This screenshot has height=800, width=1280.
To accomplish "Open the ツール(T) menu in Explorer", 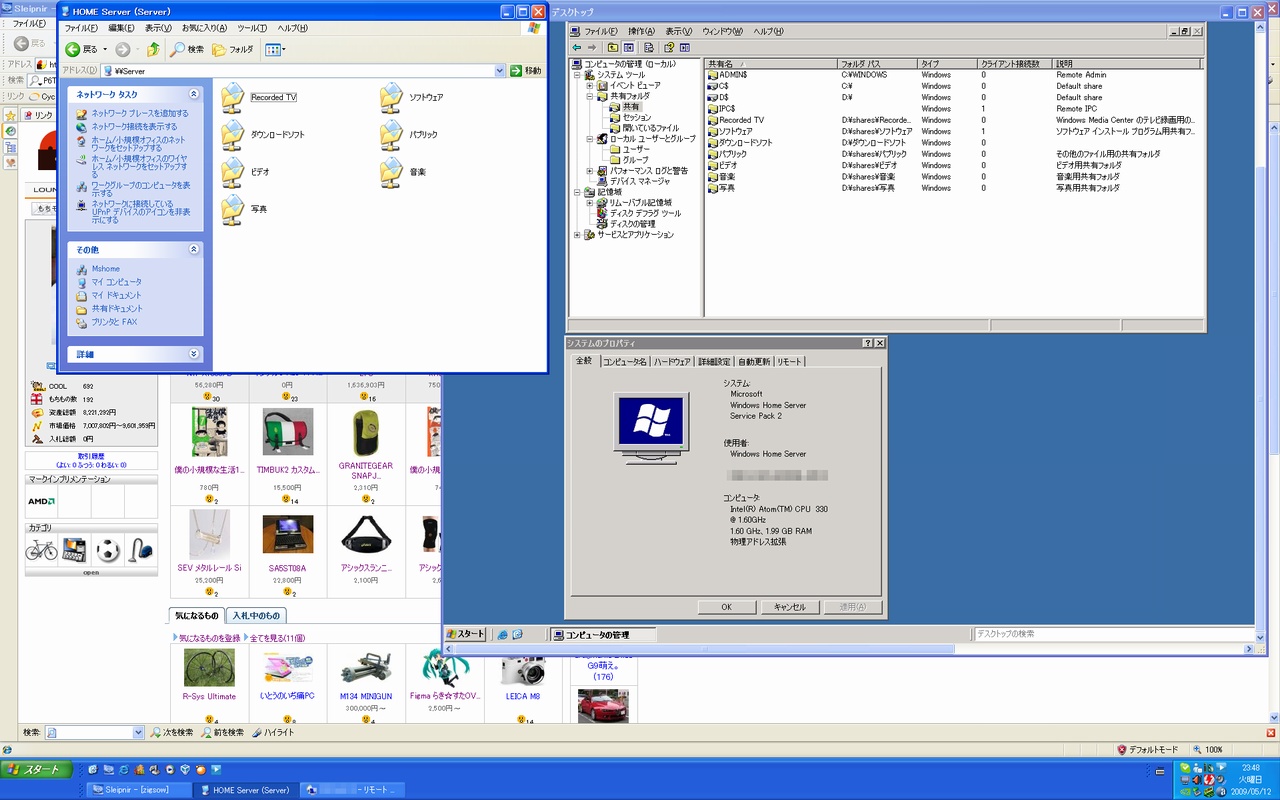I will point(251,28).
